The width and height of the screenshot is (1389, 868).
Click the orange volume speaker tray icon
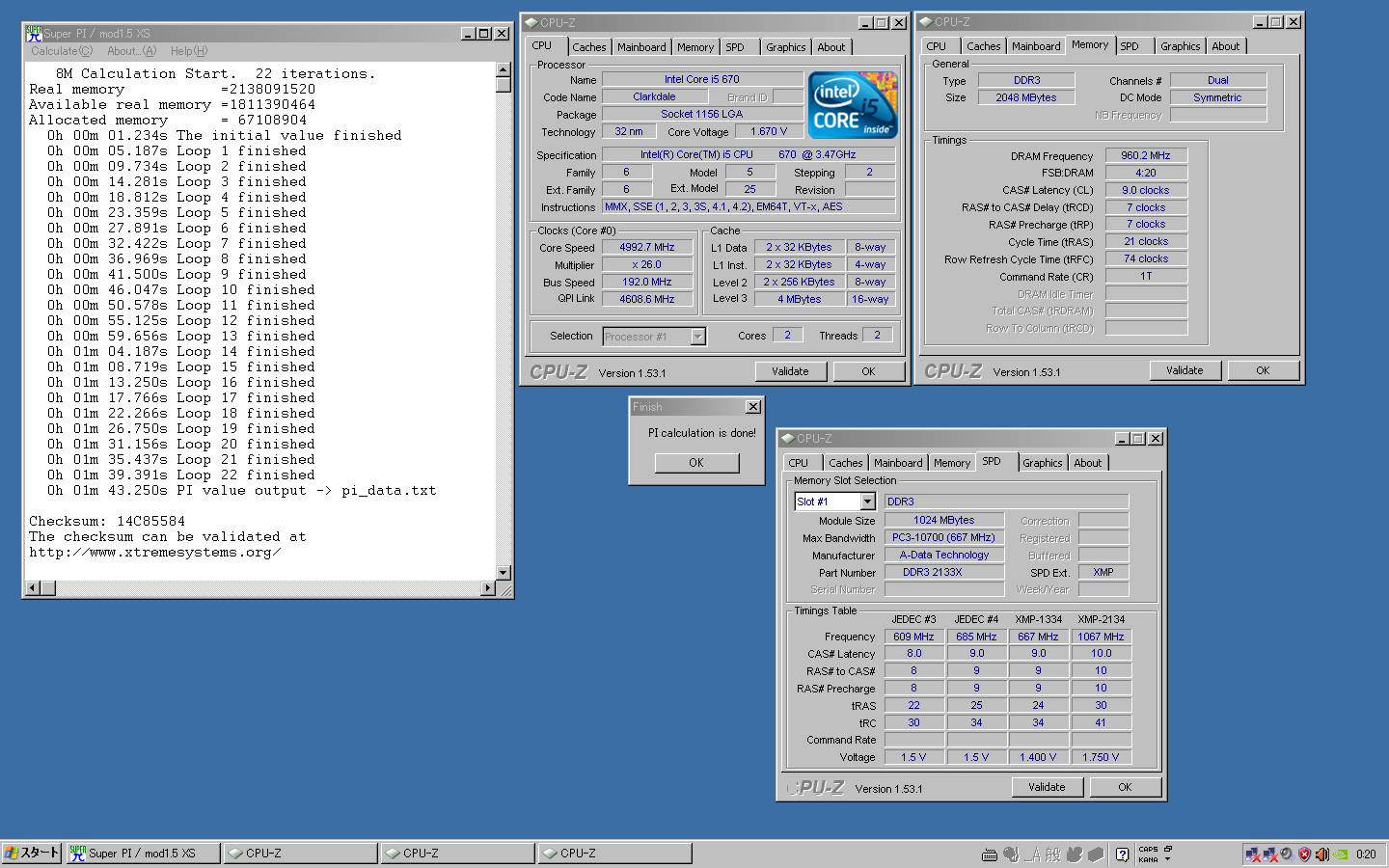pyautogui.click(x=1322, y=854)
